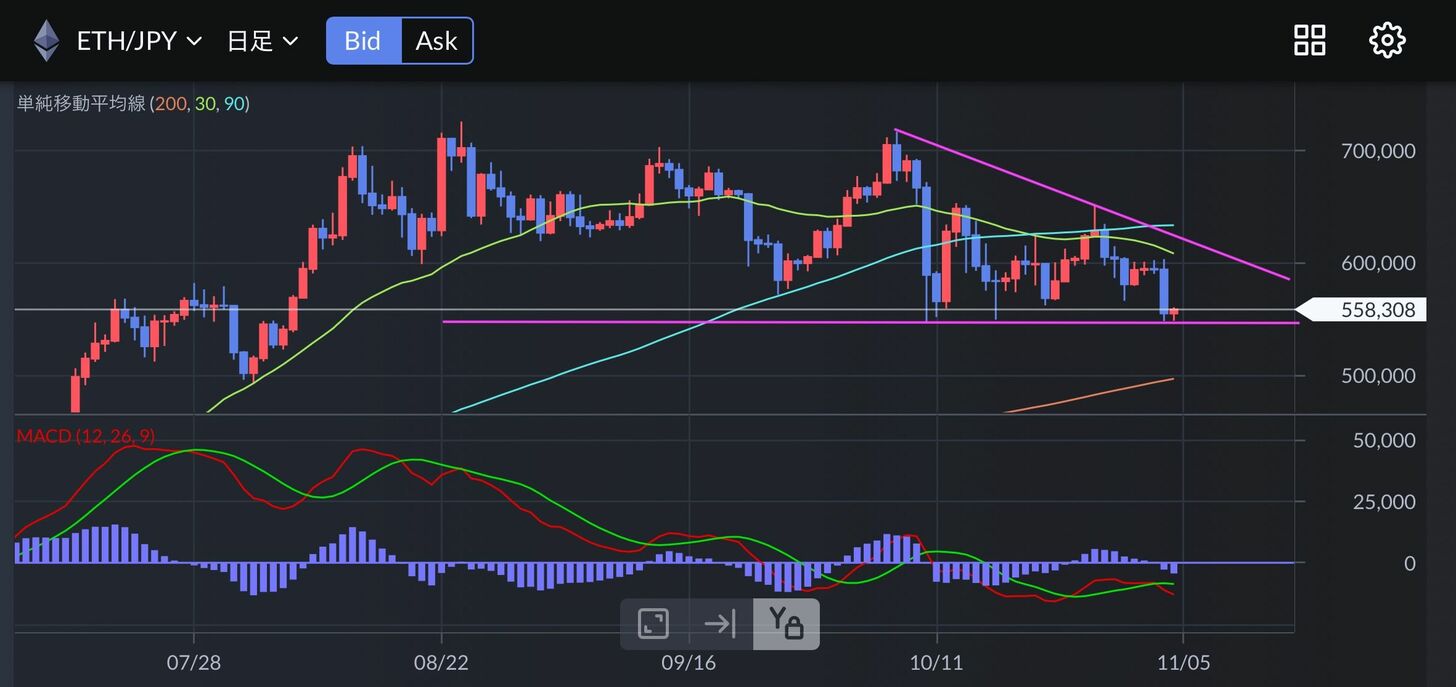Screen dimensions: 1456x687
Task: Jump to the latest candle
Action: (x=719, y=624)
